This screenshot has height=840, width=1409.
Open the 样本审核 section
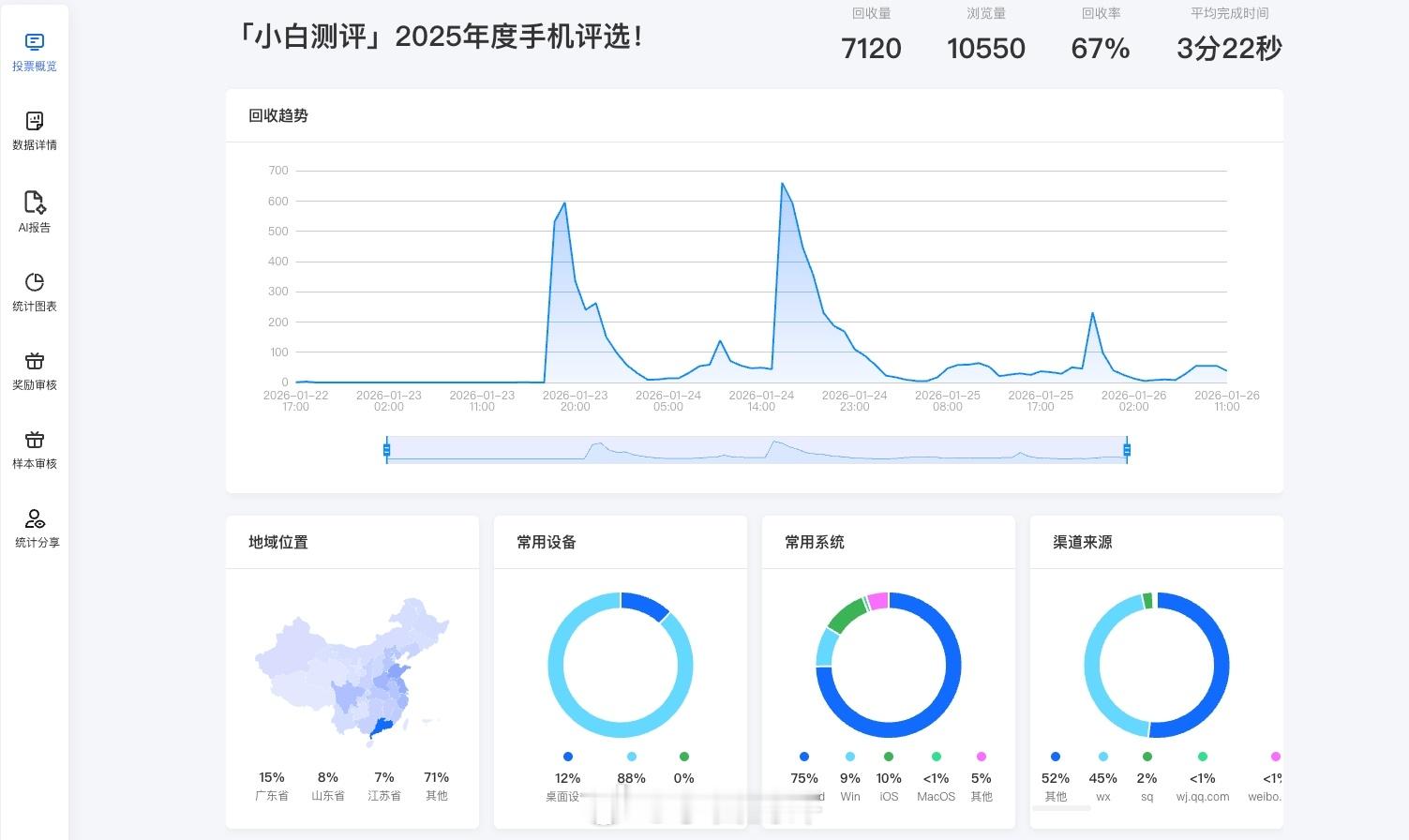[x=35, y=451]
